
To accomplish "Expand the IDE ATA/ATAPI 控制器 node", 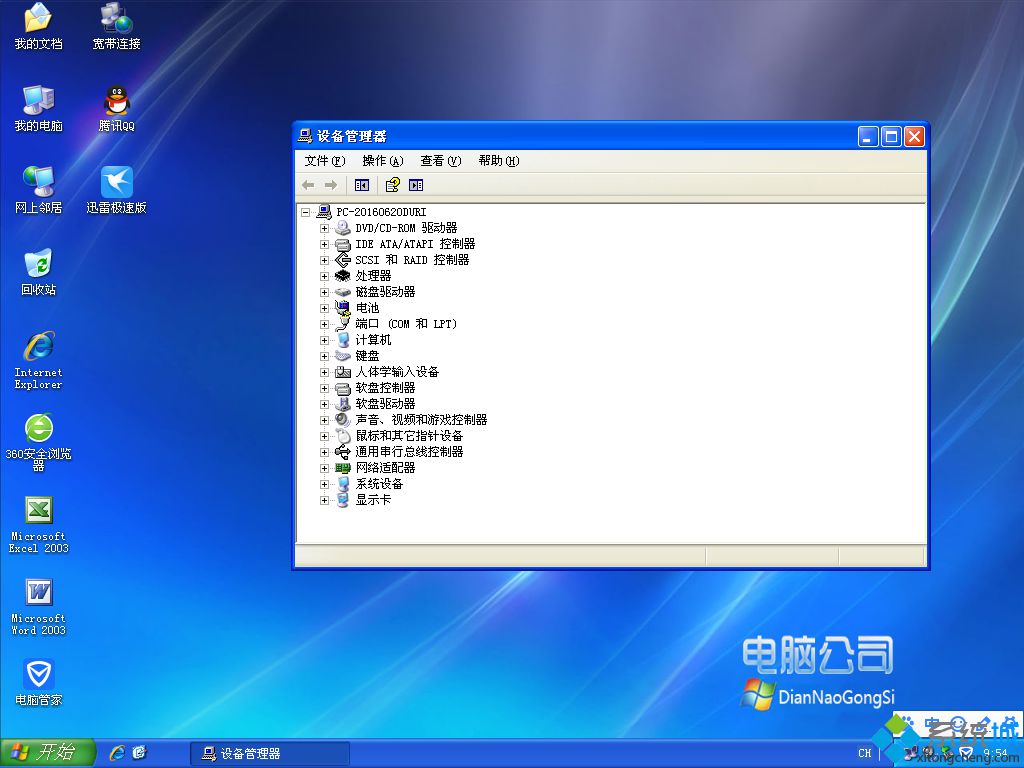I will tap(324, 244).
